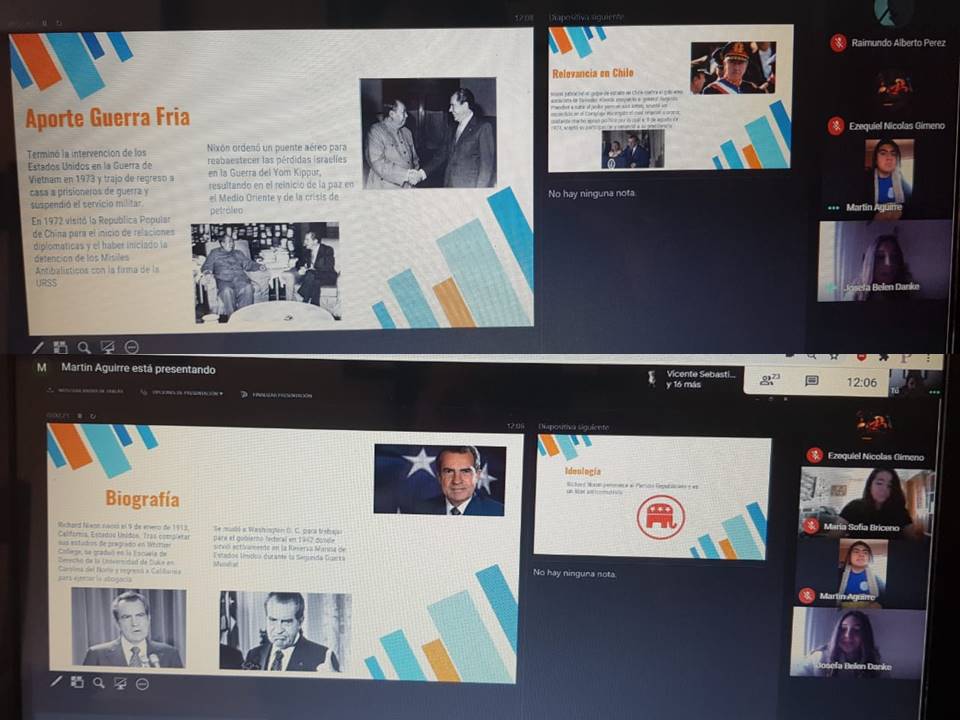Open the browser extensions puzzle icon
This screenshot has width=960, height=720.
[x=883, y=356]
